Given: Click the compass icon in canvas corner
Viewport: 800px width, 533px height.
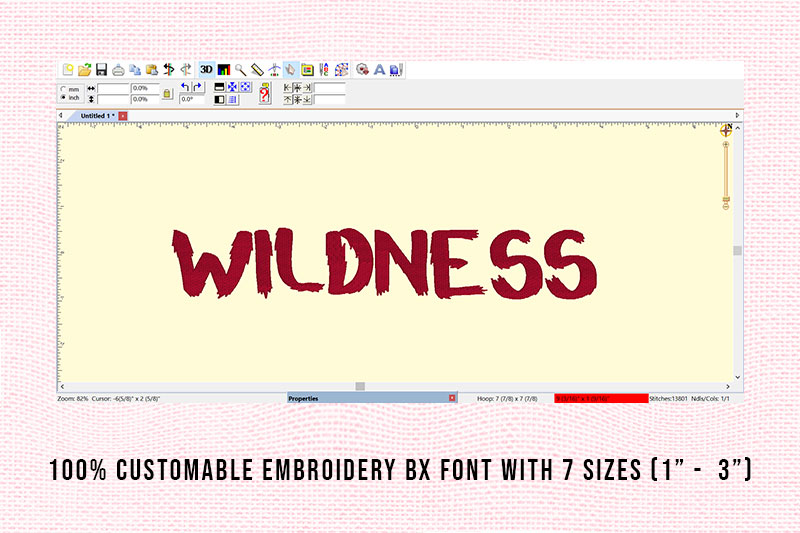Looking at the screenshot, I should (726, 130).
